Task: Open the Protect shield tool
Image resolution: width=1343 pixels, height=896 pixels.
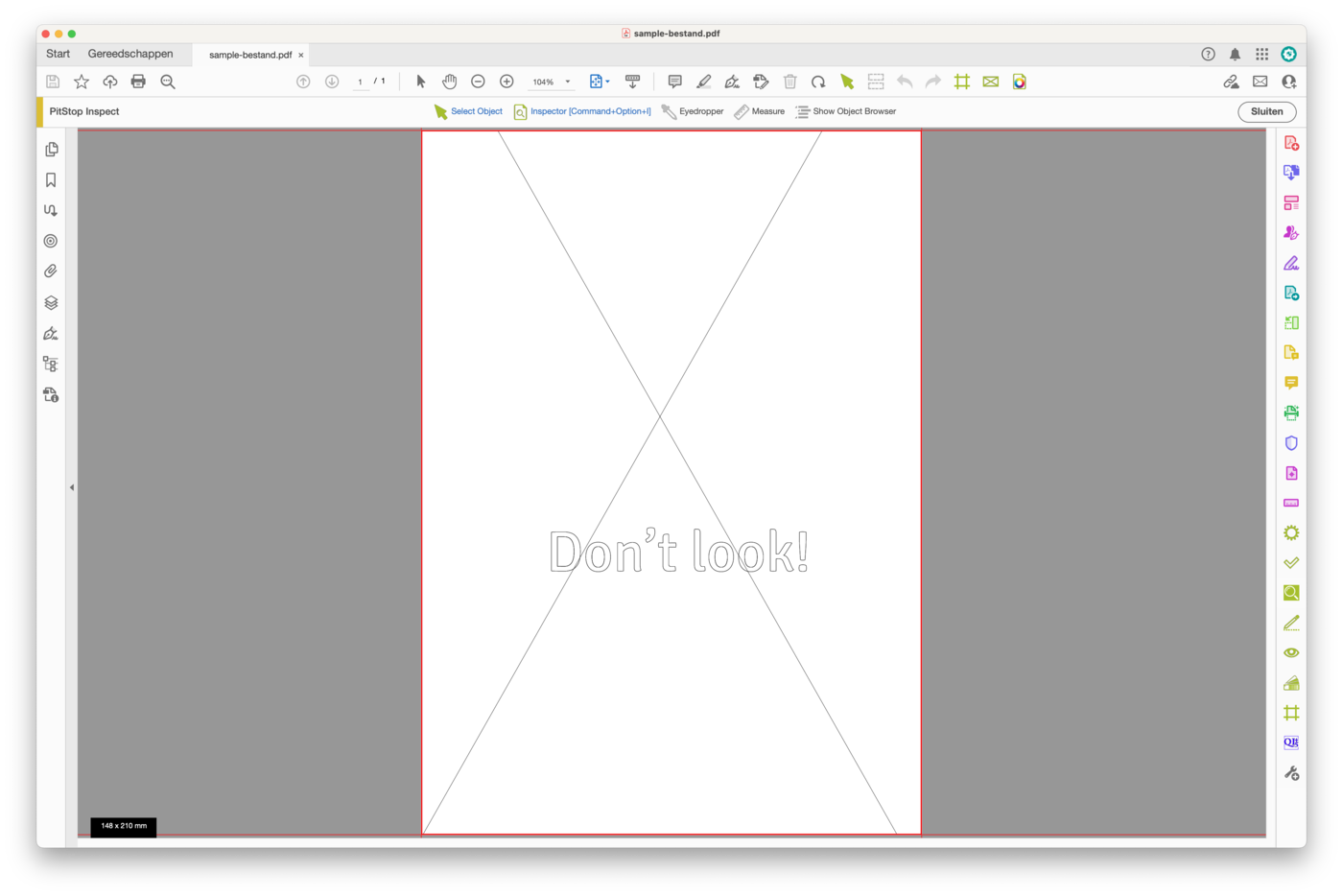Action: 1291,443
